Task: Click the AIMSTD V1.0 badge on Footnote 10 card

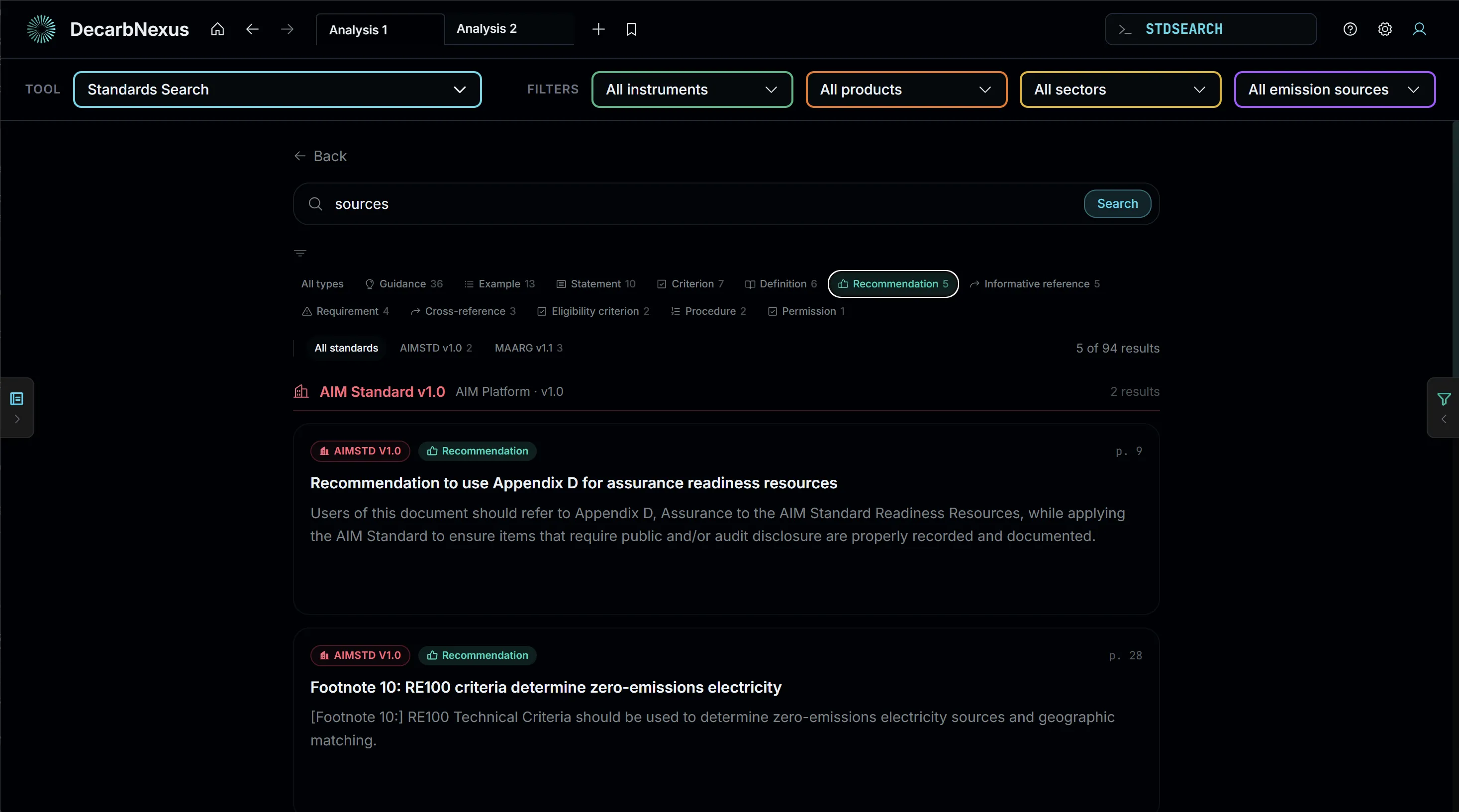Action: pyautogui.click(x=360, y=655)
